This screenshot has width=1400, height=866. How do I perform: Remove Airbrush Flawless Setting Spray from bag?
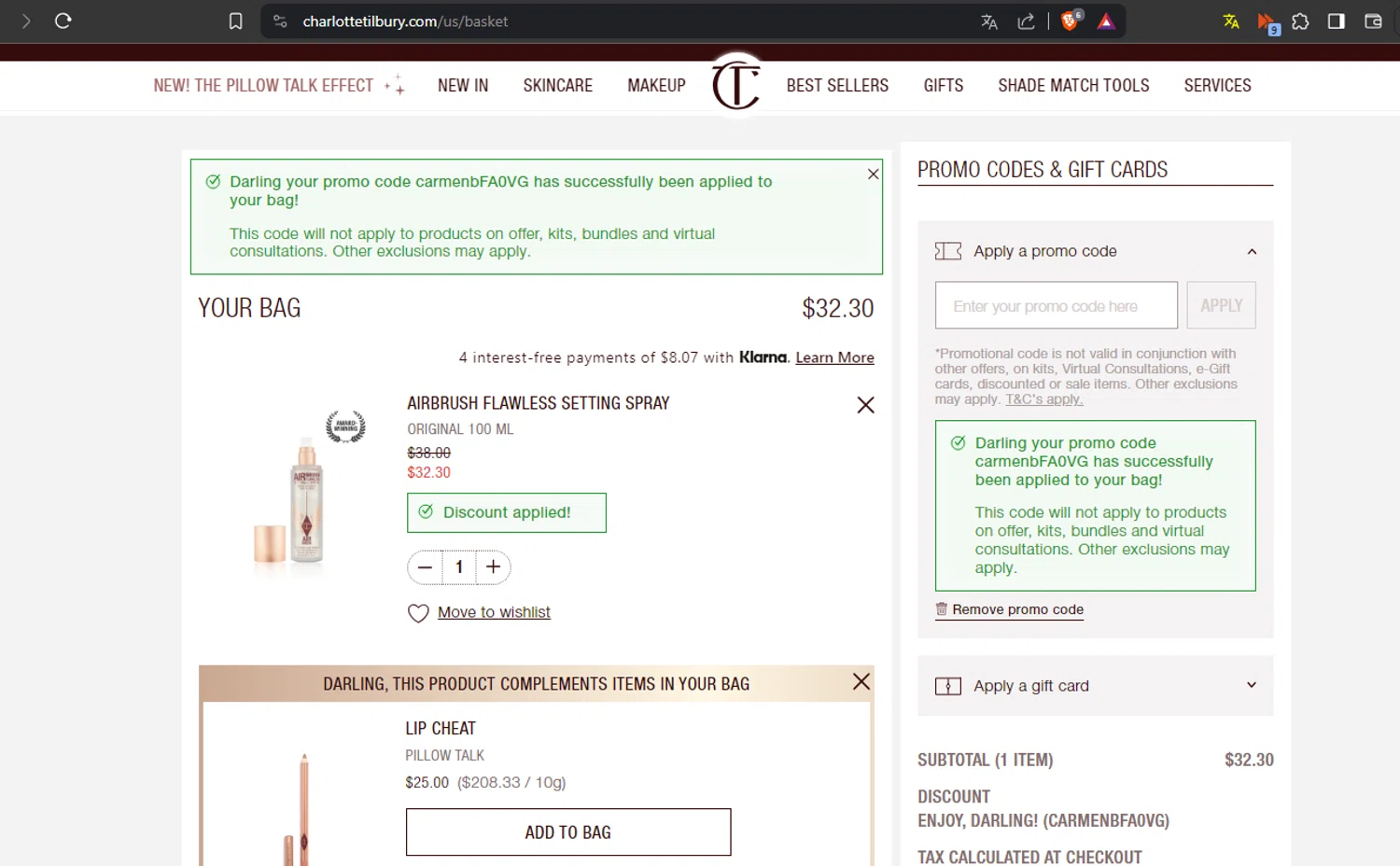point(865,404)
